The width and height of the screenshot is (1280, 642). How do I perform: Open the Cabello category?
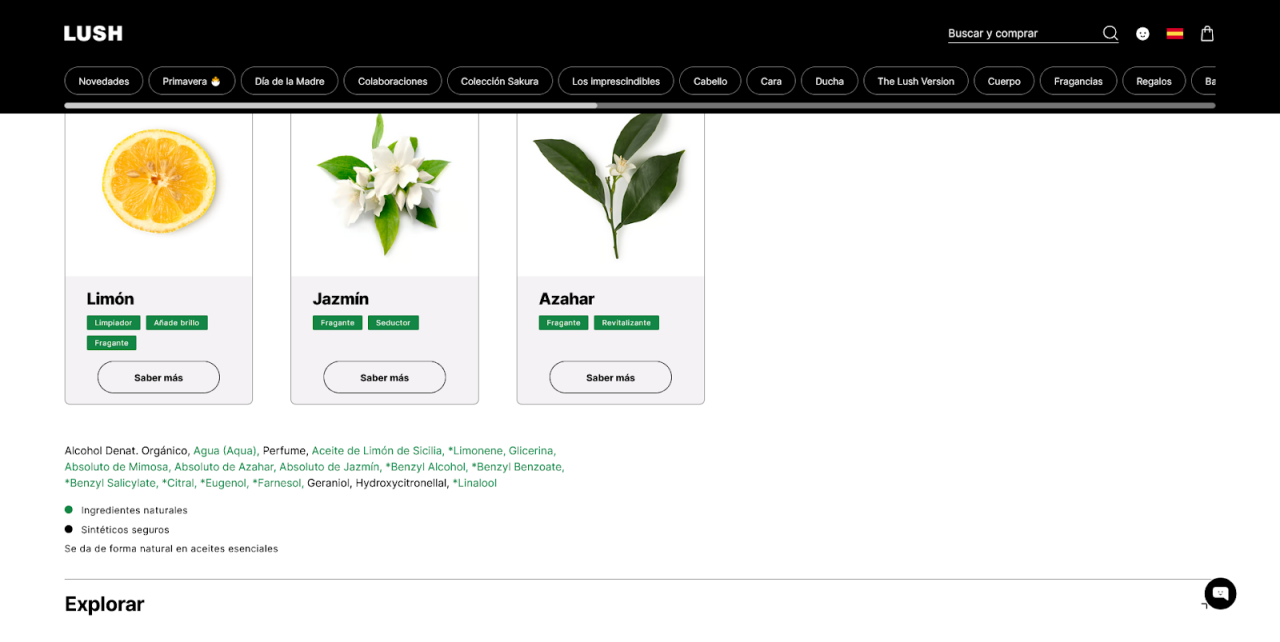point(710,81)
